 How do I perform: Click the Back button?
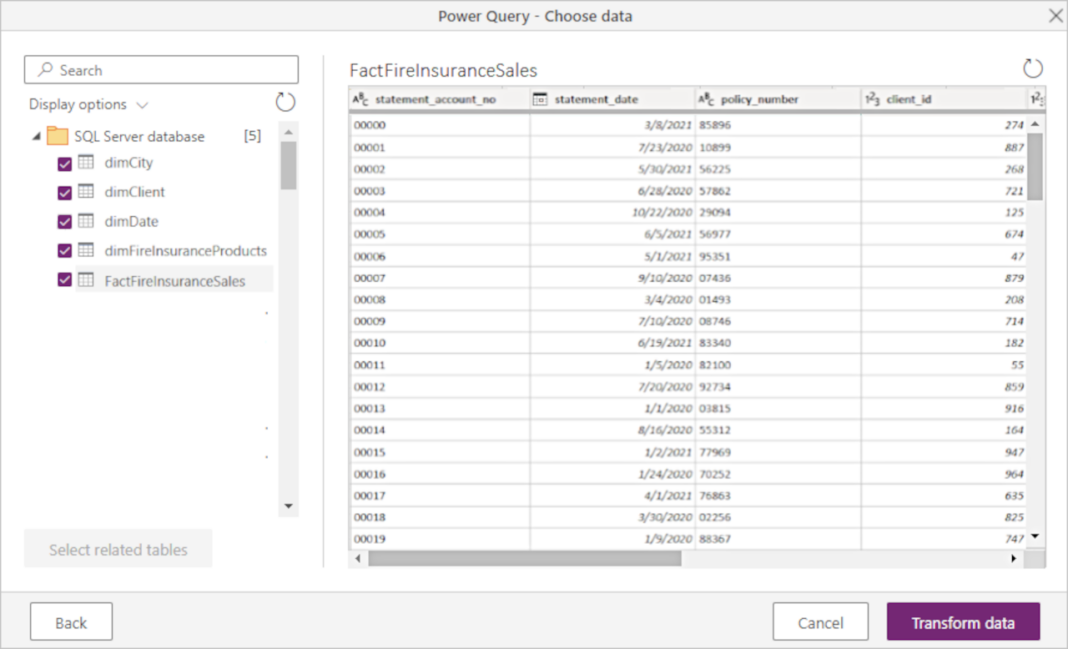pos(70,621)
